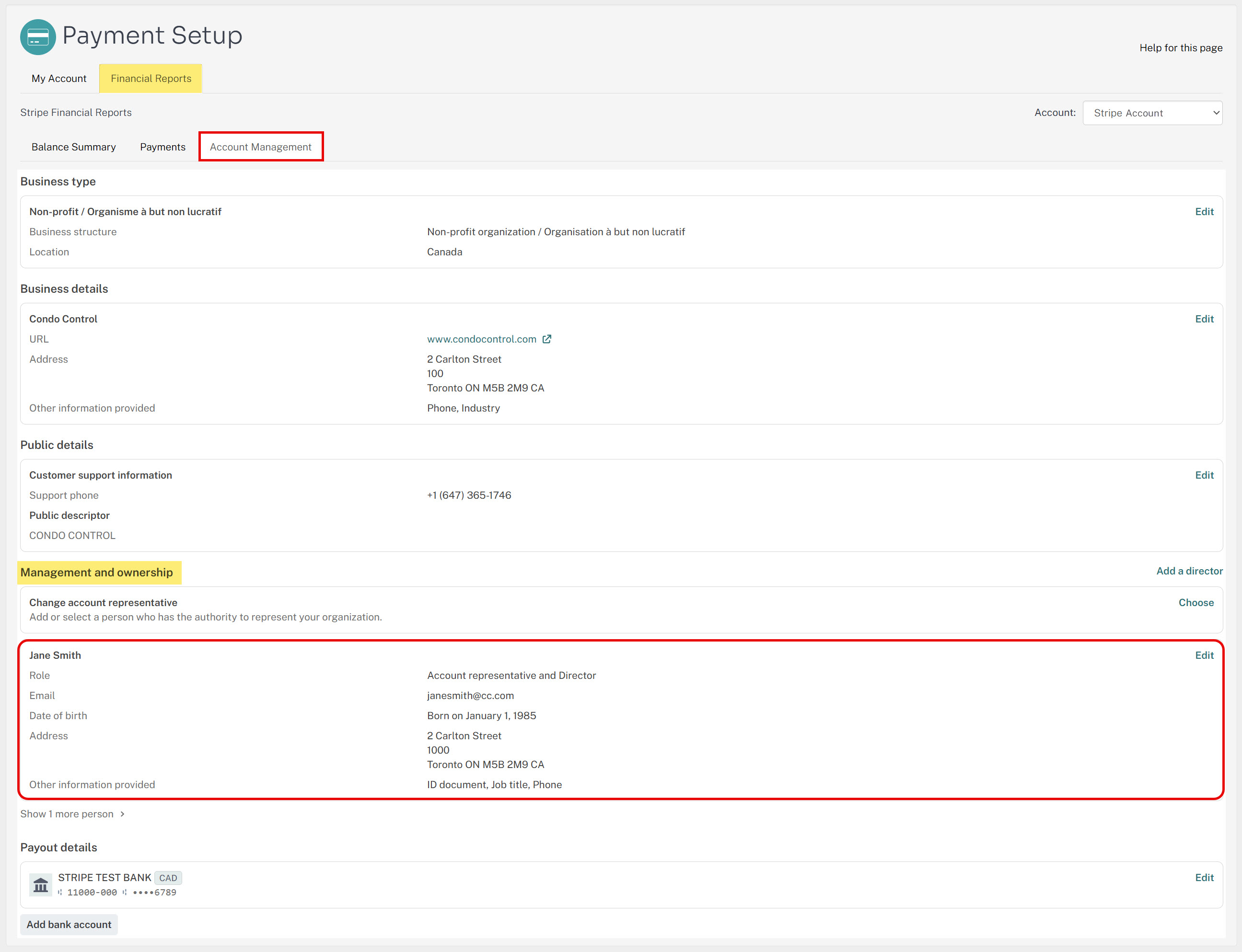Click the Public details heading
Image resolution: width=1242 pixels, height=952 pixels.
pyautogui.click(x=57, y=445)
